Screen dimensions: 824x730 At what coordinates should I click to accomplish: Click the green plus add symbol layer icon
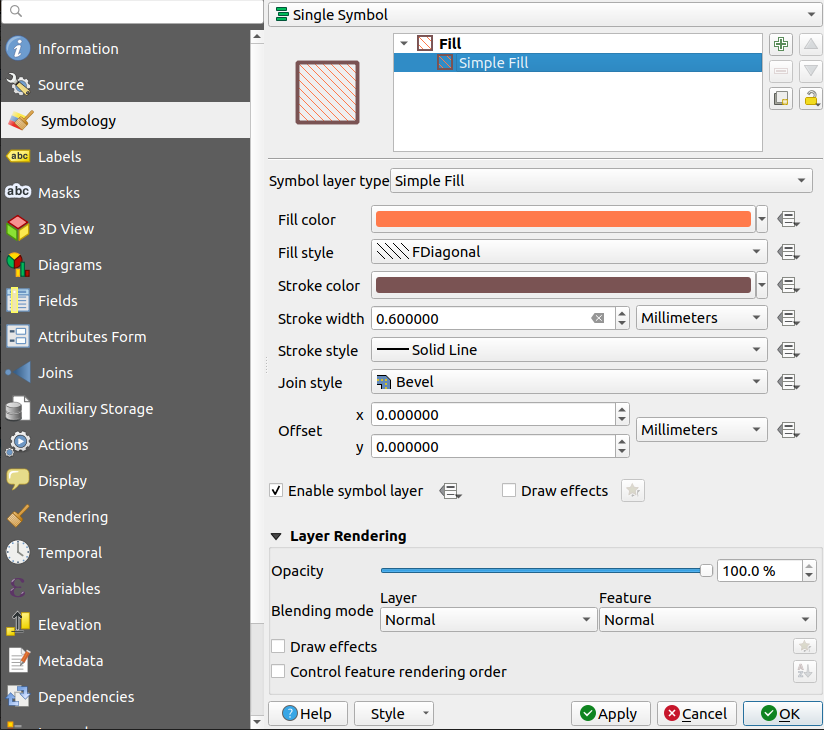point(780,44)
